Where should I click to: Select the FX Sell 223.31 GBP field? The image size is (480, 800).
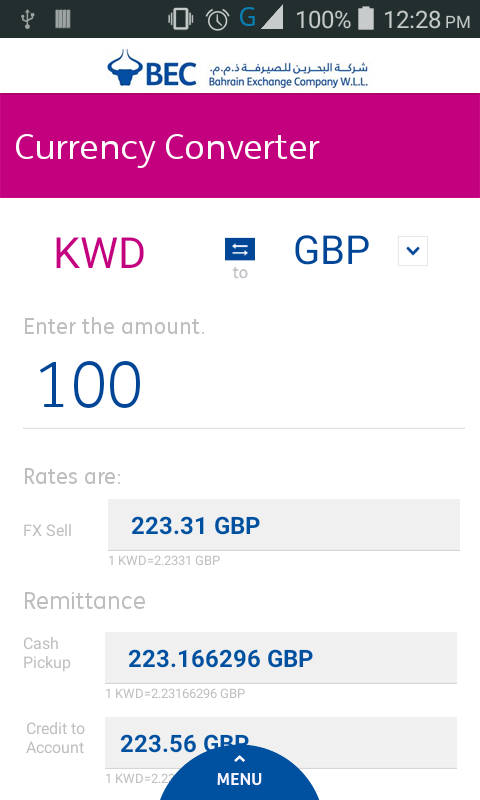point(284,525)
